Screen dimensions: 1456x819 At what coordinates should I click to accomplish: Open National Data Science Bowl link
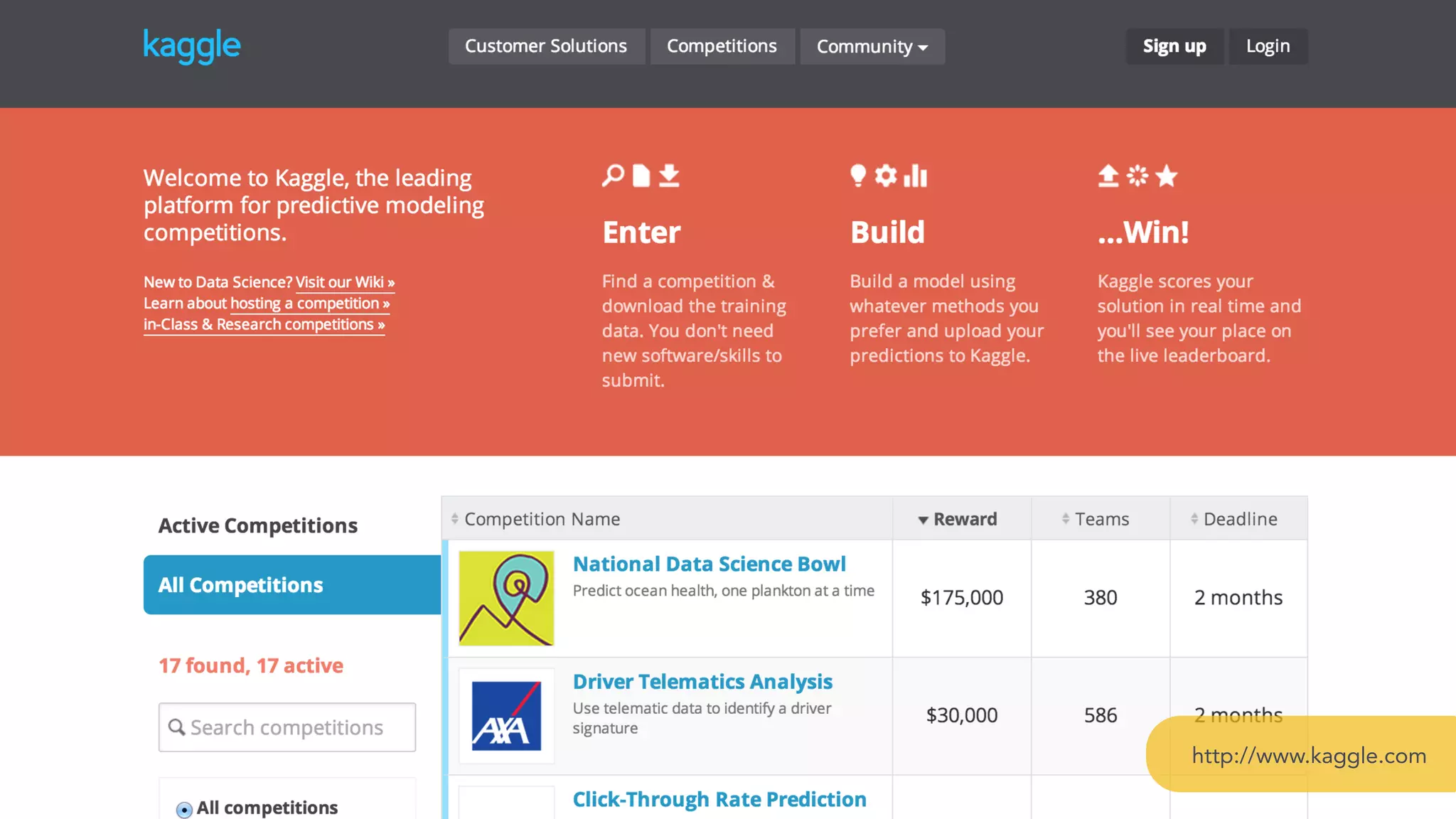click(x=709, y=564)
